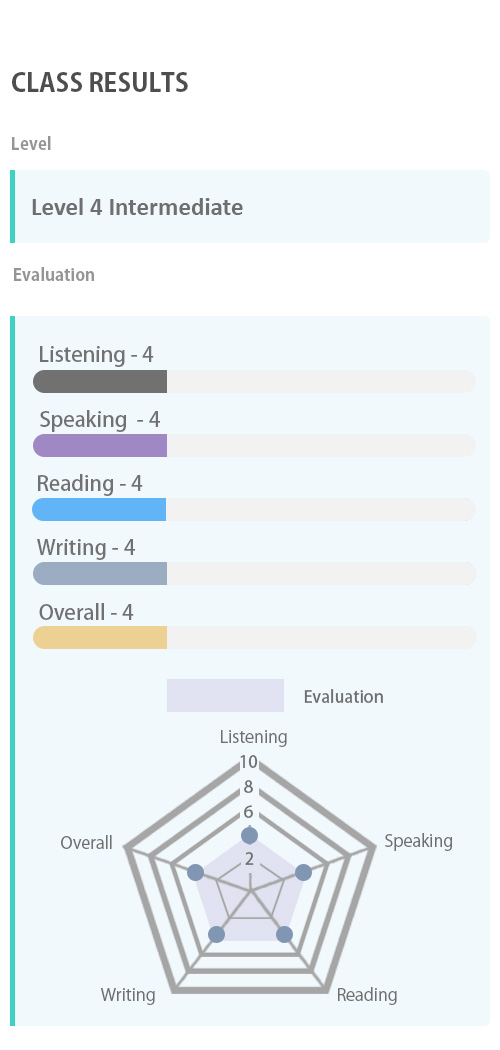Click the blue Reading progress bar
The width and height of the screenshot is (500, 1050).
254,510
